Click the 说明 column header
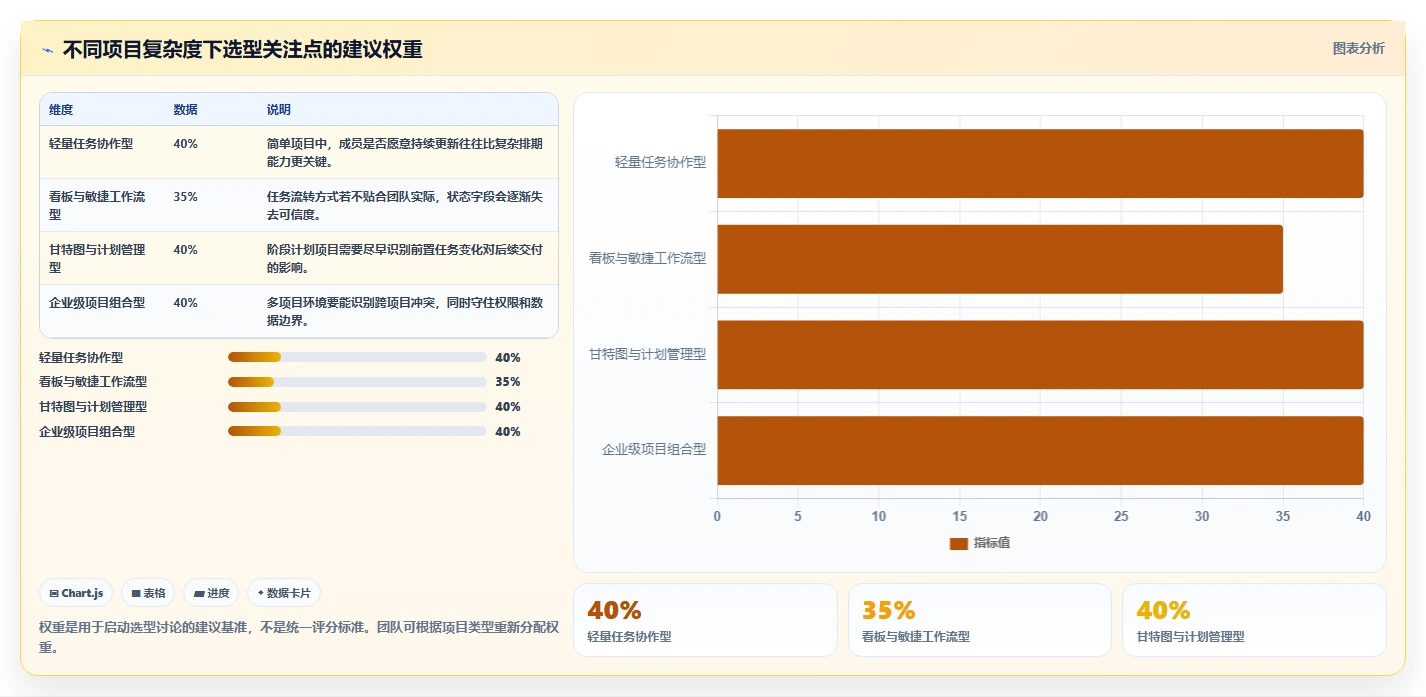 pyautogui.click(x=279, y=110)
